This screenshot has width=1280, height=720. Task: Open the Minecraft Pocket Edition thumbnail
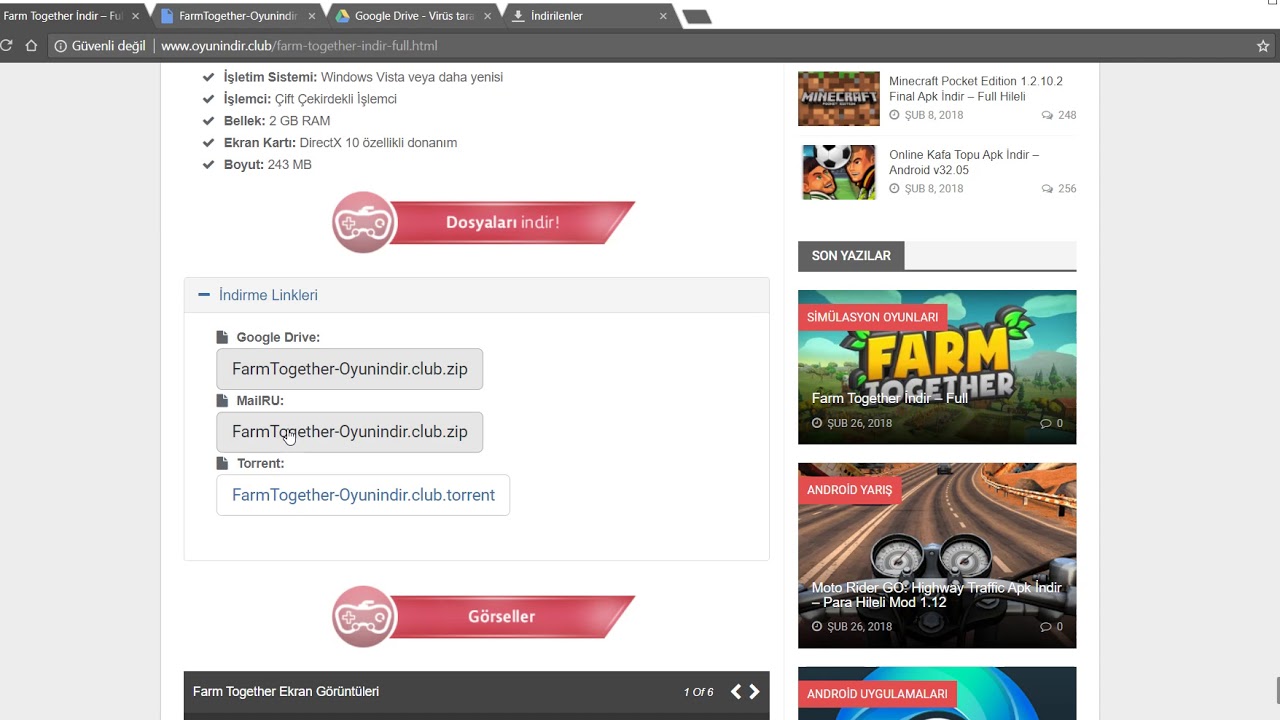[839, 98]
